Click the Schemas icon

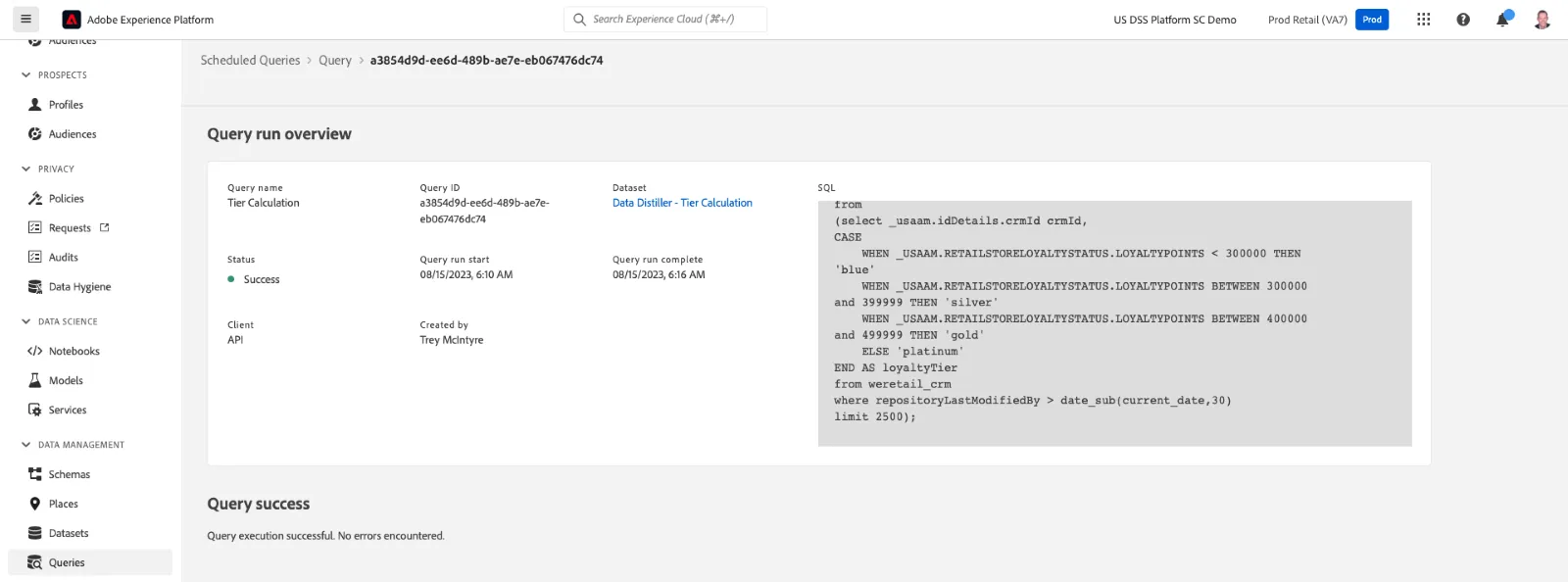tap(35, 475)
